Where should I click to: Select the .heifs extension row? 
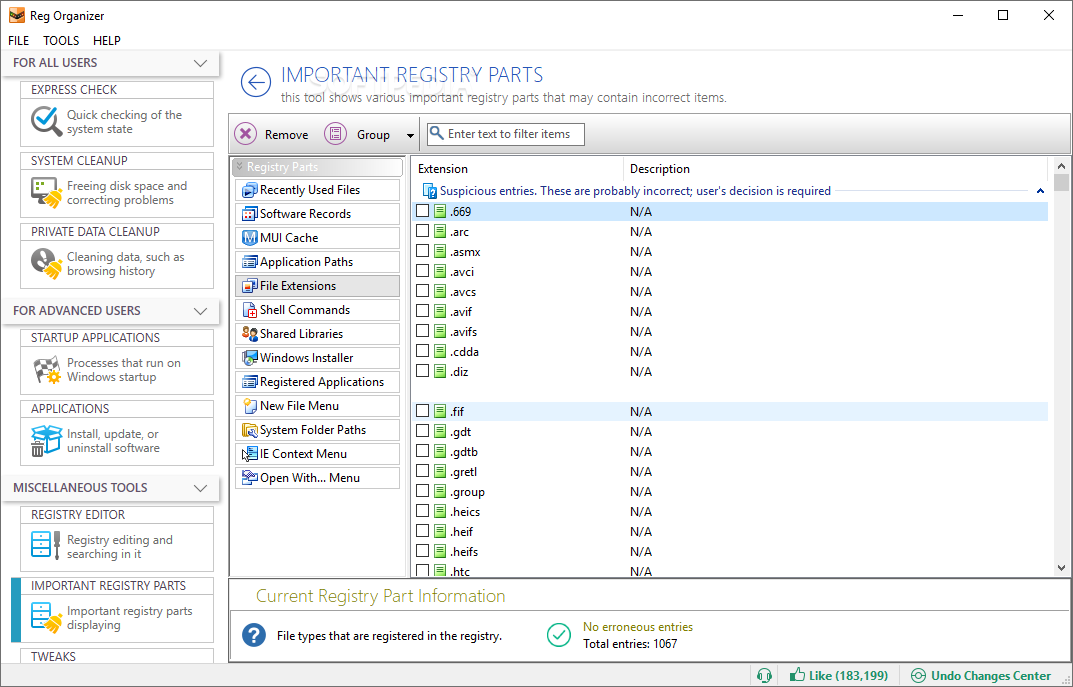(x=729, y=552)
